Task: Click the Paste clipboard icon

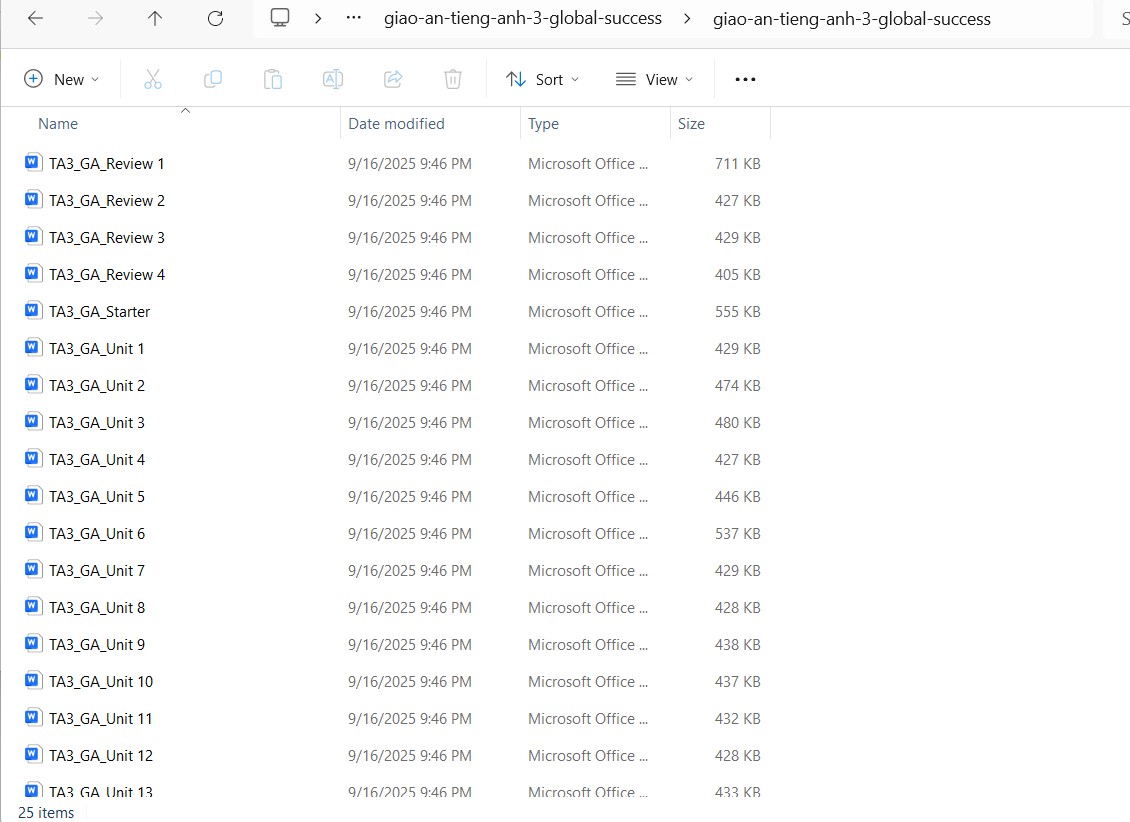Action: click(273, 79)
